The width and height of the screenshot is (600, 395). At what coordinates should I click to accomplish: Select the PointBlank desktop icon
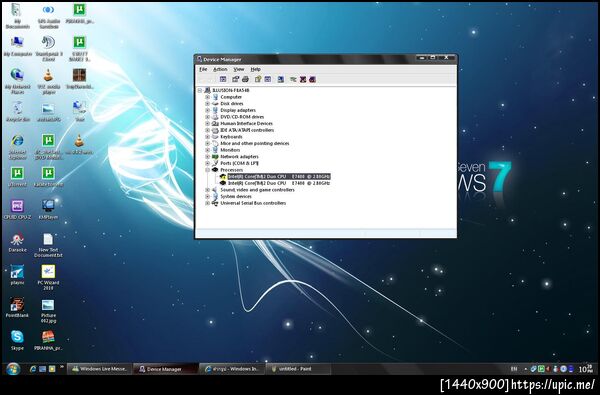click(x=17, y=308)
